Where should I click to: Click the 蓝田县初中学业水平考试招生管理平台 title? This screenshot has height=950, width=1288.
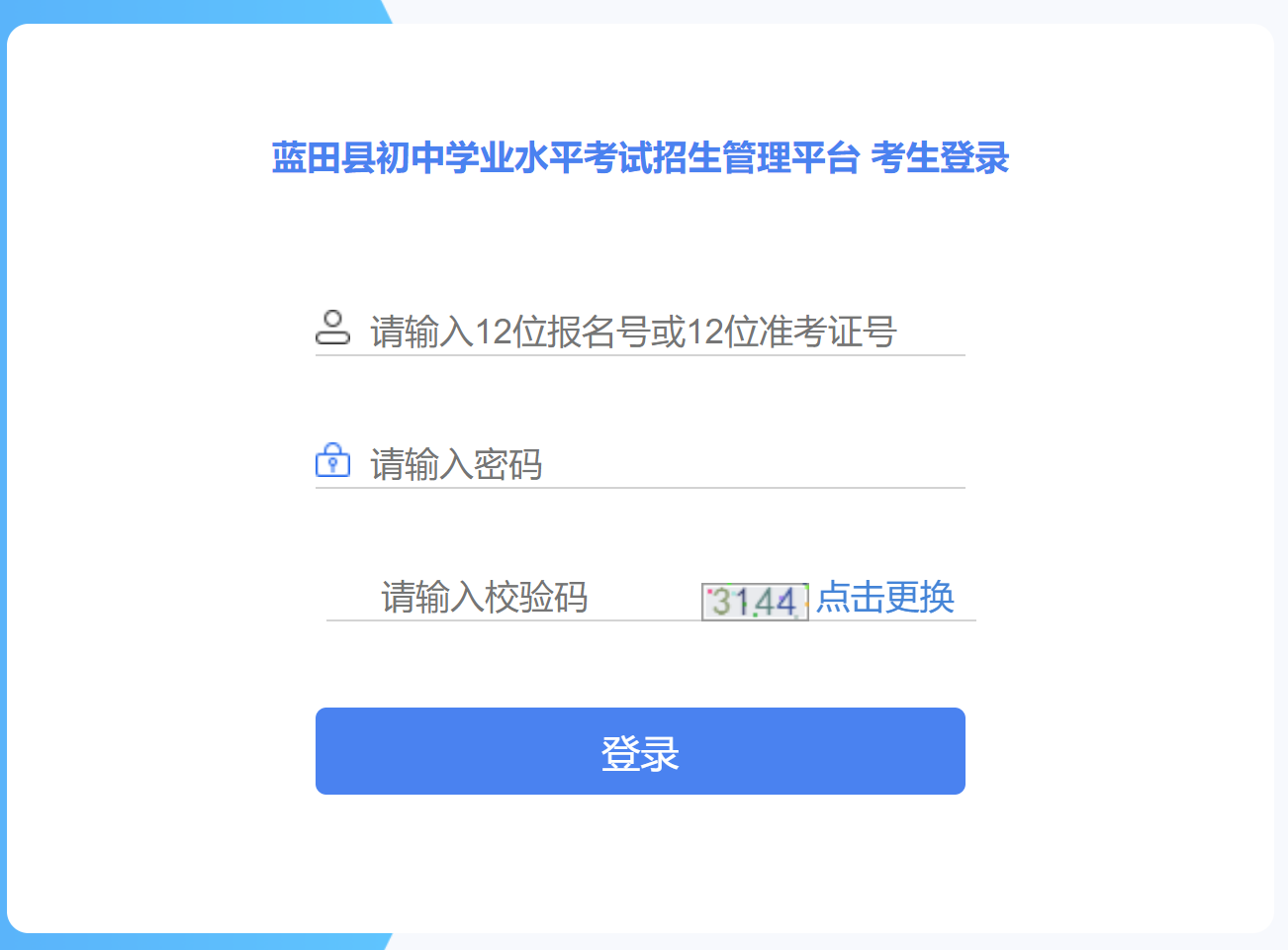coord(565,158)
